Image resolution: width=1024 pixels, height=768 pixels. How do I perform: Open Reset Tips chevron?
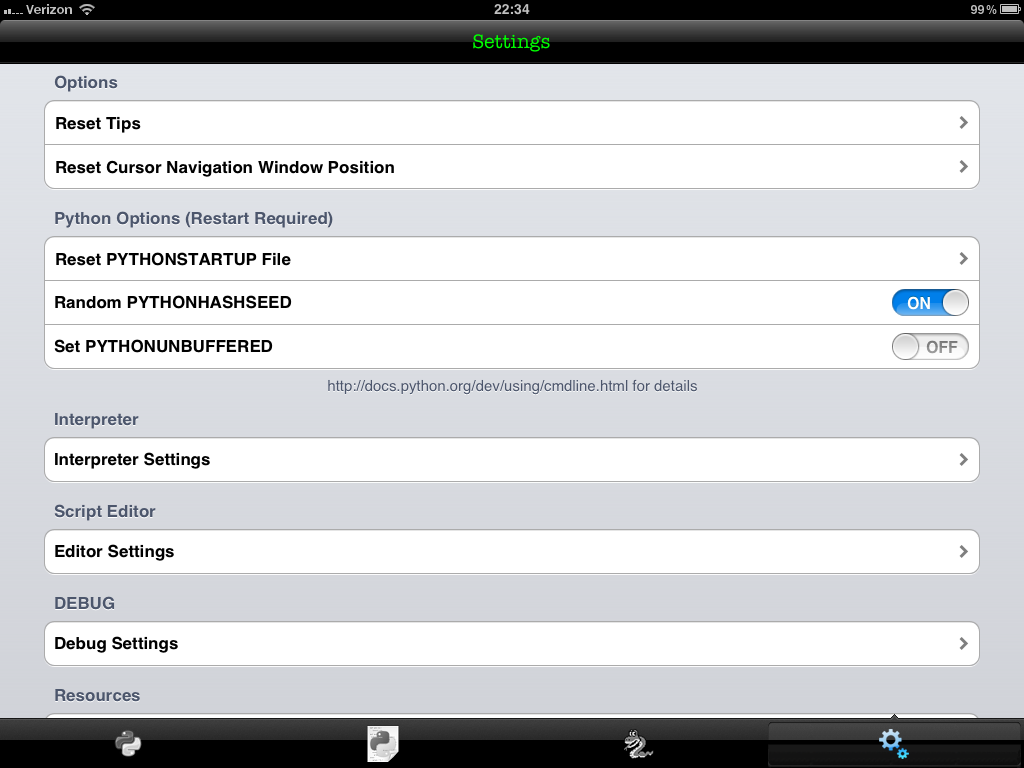963,123
